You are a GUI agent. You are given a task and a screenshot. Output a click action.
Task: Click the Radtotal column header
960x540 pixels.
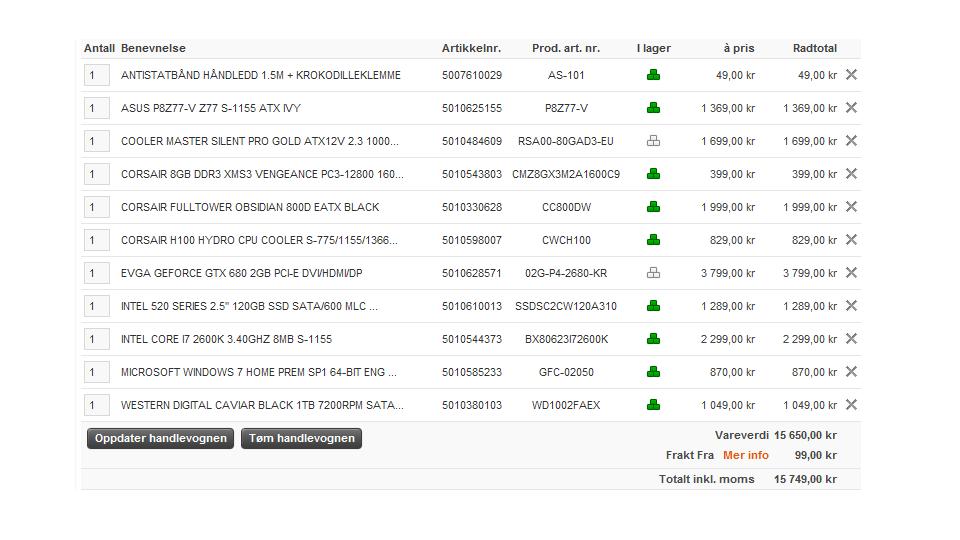[814, 48]
